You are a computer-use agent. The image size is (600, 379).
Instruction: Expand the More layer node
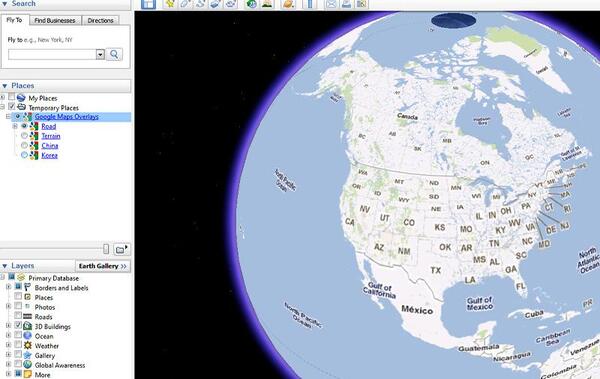tap(8, 374)
